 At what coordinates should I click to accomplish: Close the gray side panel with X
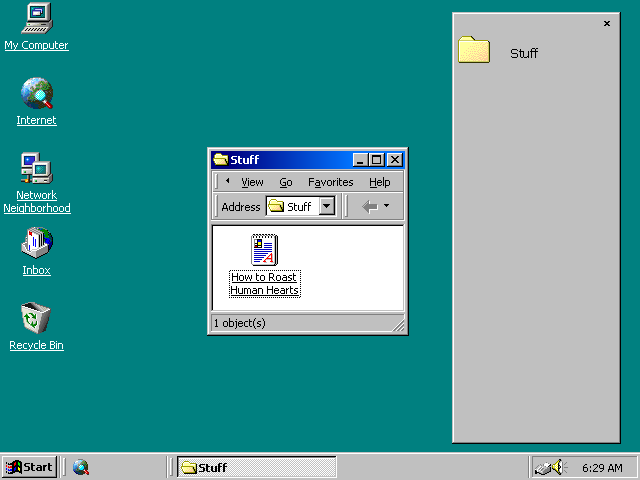click(607, 24)
